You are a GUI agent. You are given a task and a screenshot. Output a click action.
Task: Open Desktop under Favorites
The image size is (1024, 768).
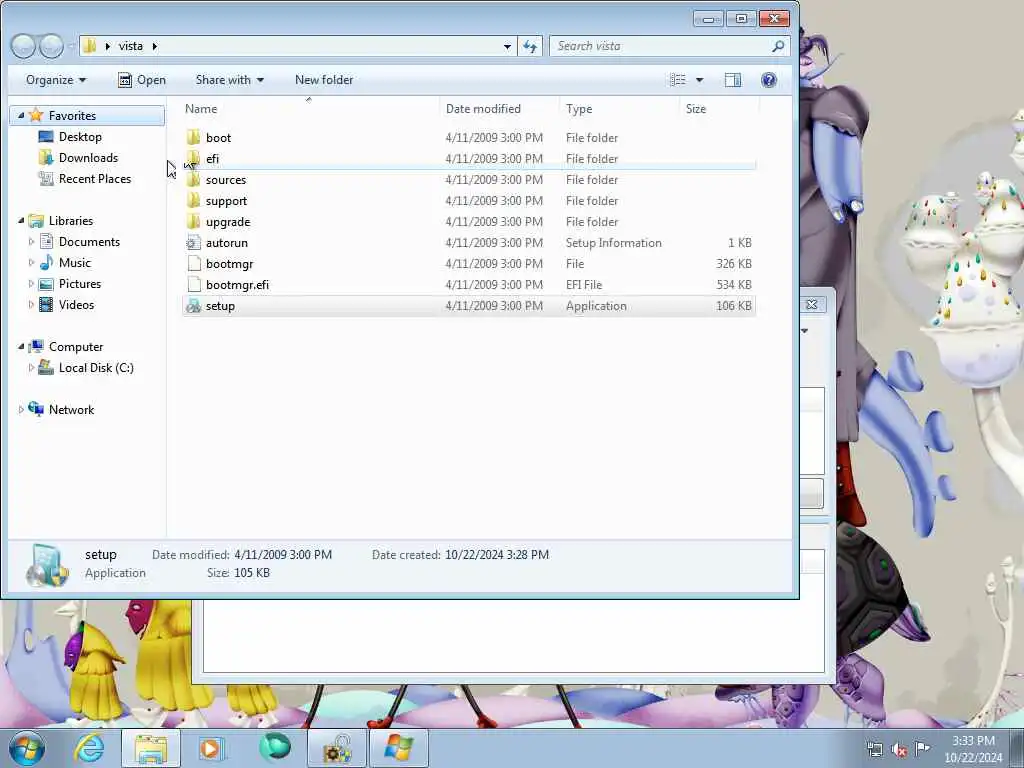pyautogui.click(x=80, y=136)
